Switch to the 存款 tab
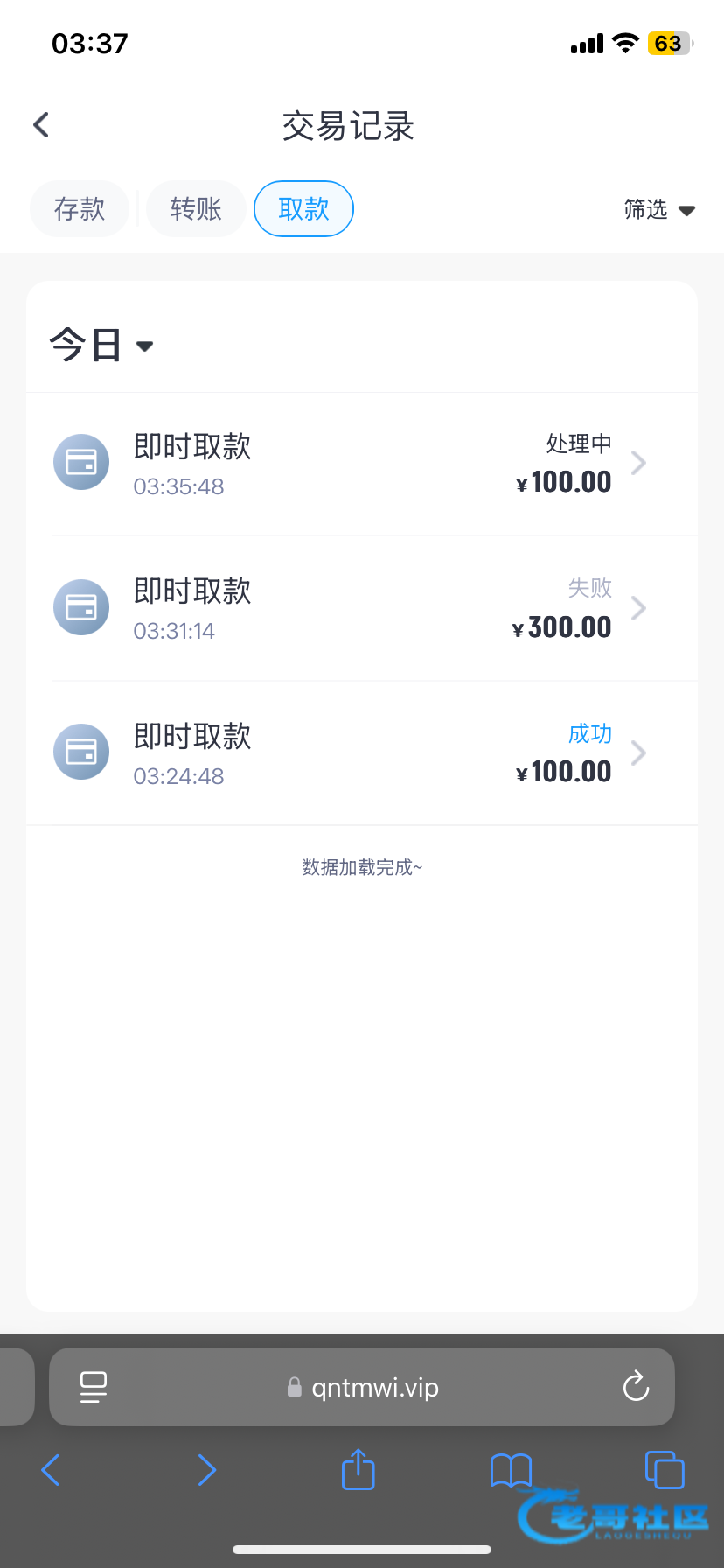 tap(80, 209)
